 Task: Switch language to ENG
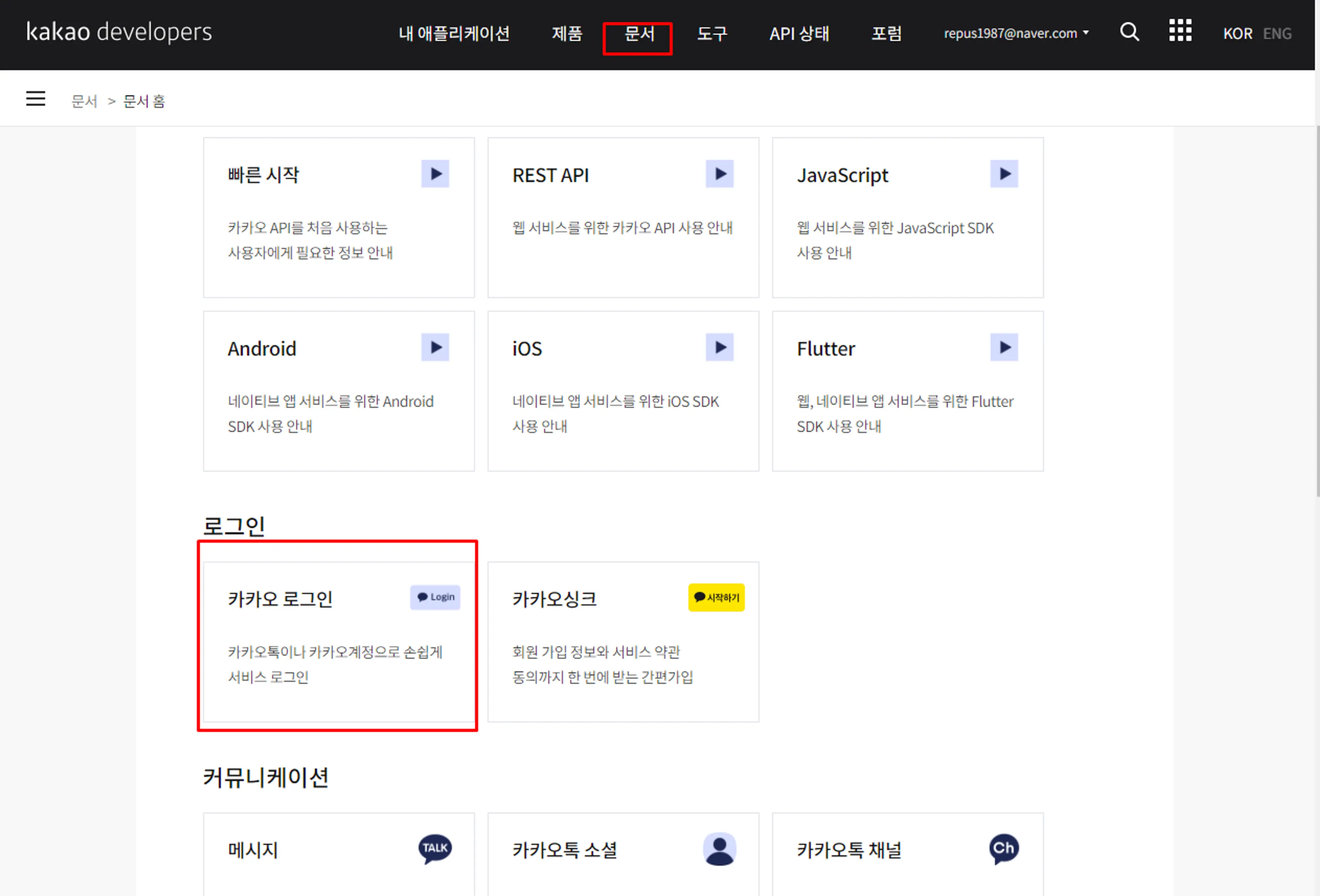click(x=1277, y=34)
